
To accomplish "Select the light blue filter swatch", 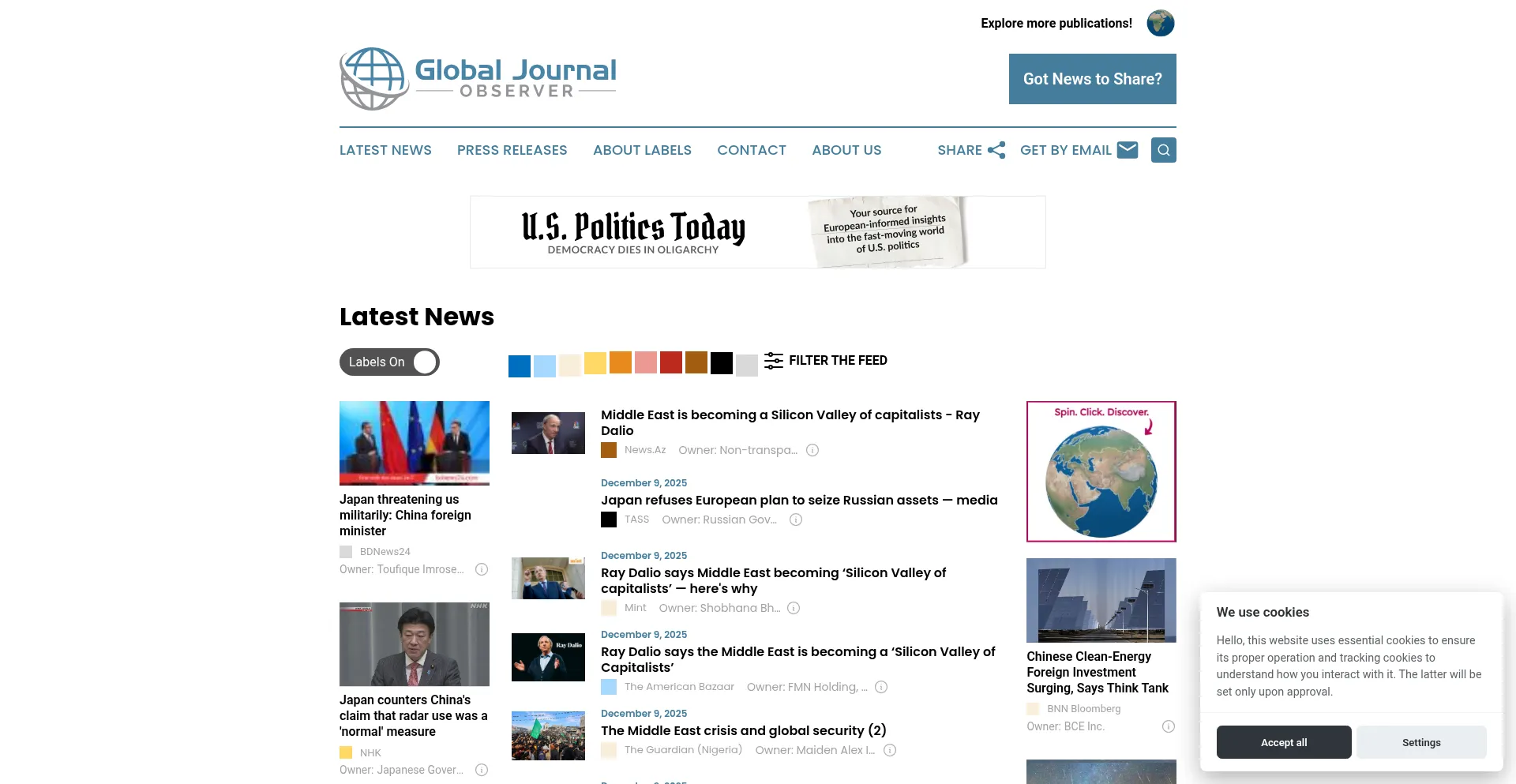I will 545,366.
